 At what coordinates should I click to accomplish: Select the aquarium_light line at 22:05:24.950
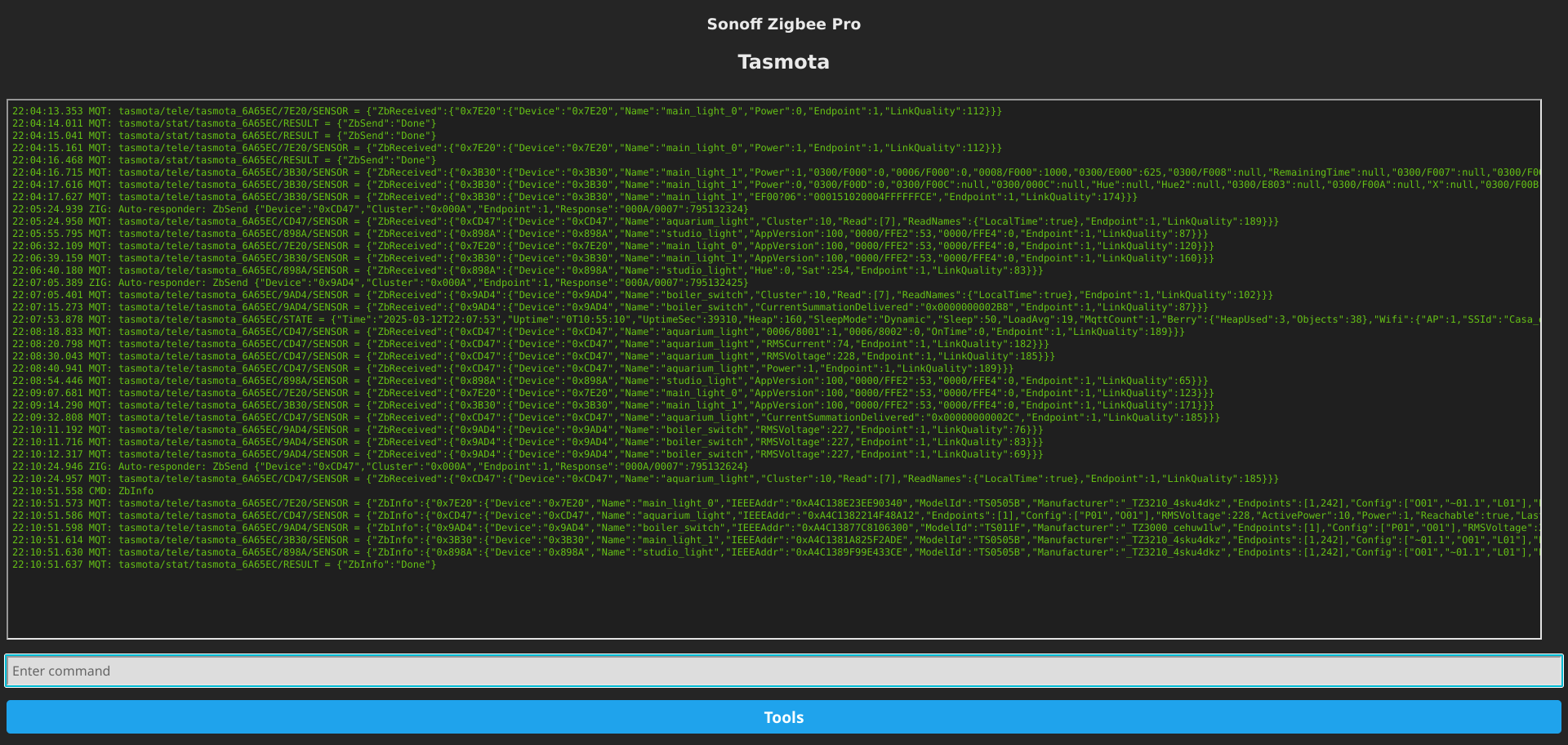[x=645, y=221]
